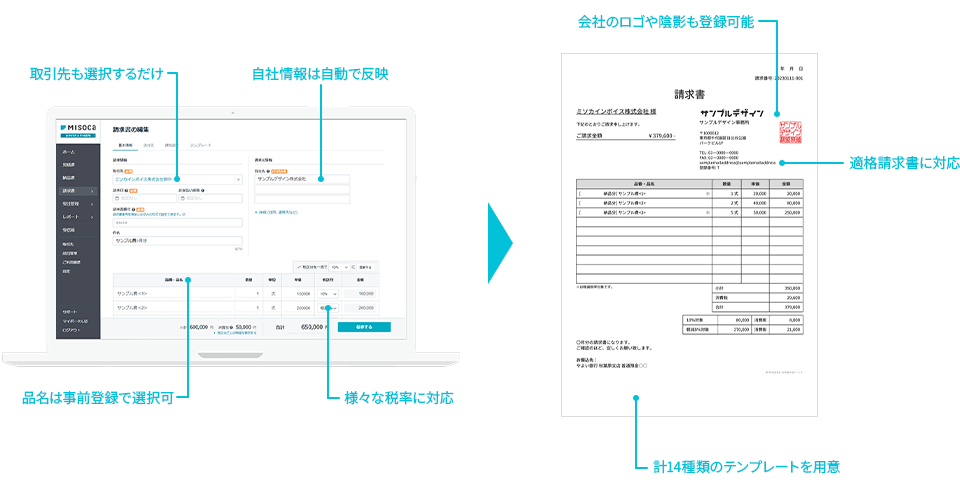The width and height of the screenshot is (960, 487).
Task: Open the calendar icon in 請求日 field
Action: [116, 198]
